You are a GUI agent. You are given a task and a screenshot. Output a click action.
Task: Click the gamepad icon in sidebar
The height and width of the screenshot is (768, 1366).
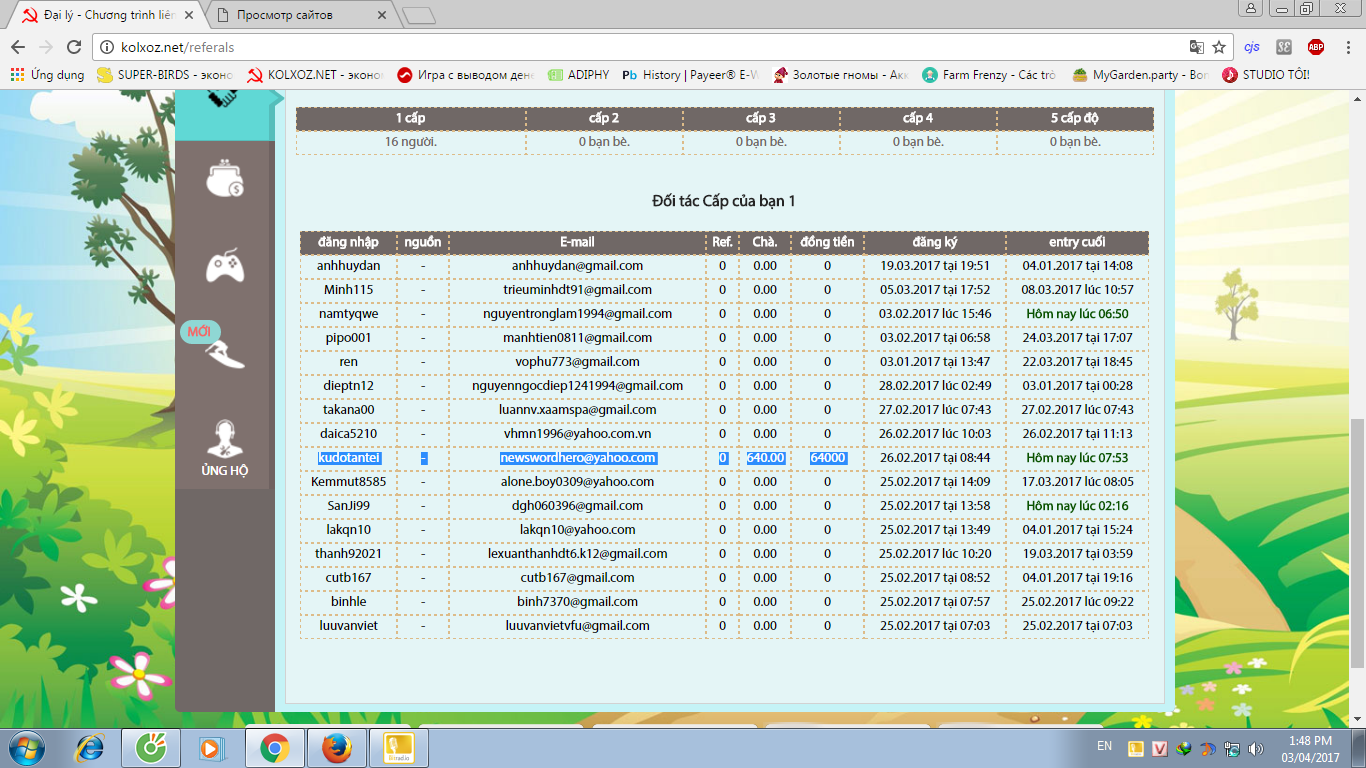coord(224,267)
